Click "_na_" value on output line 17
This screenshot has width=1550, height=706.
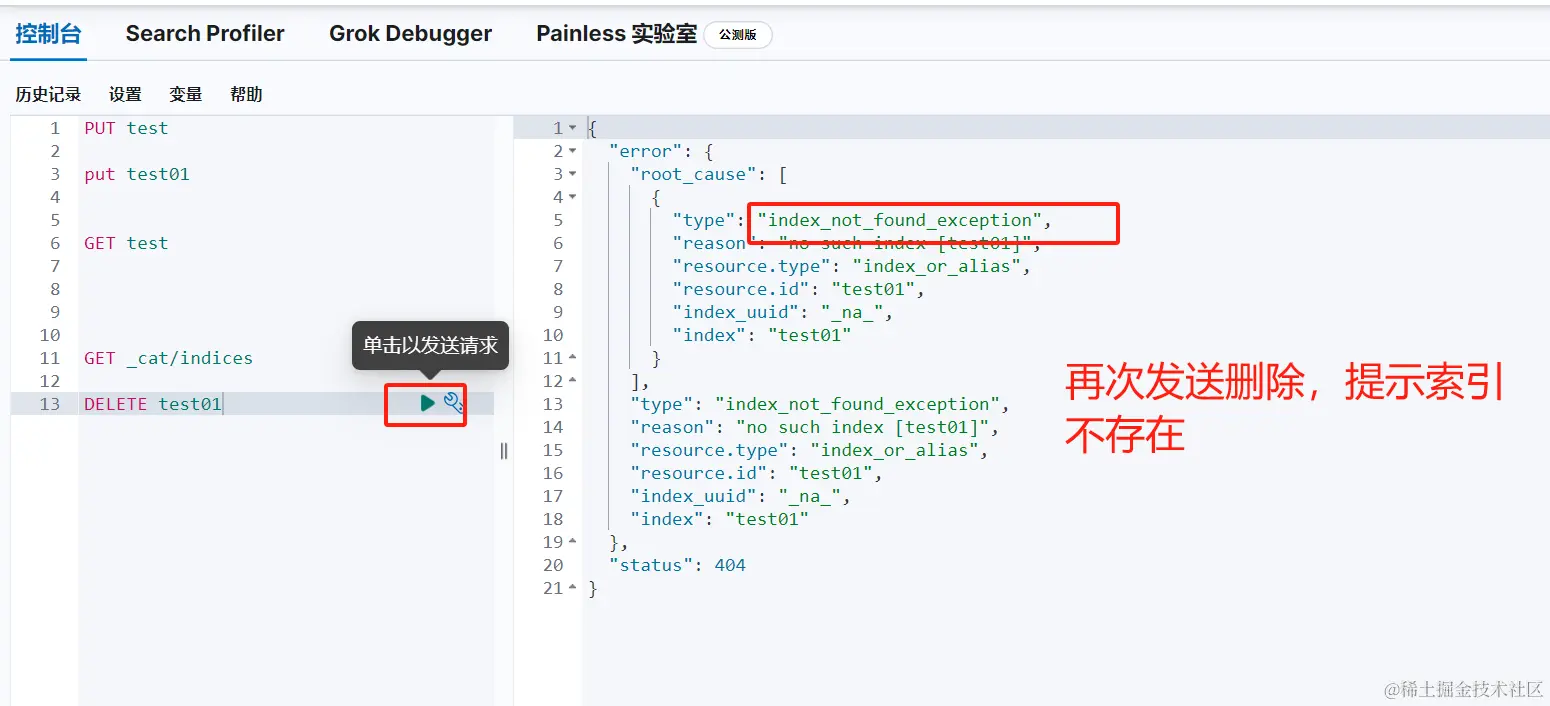(x=809, y=496)
